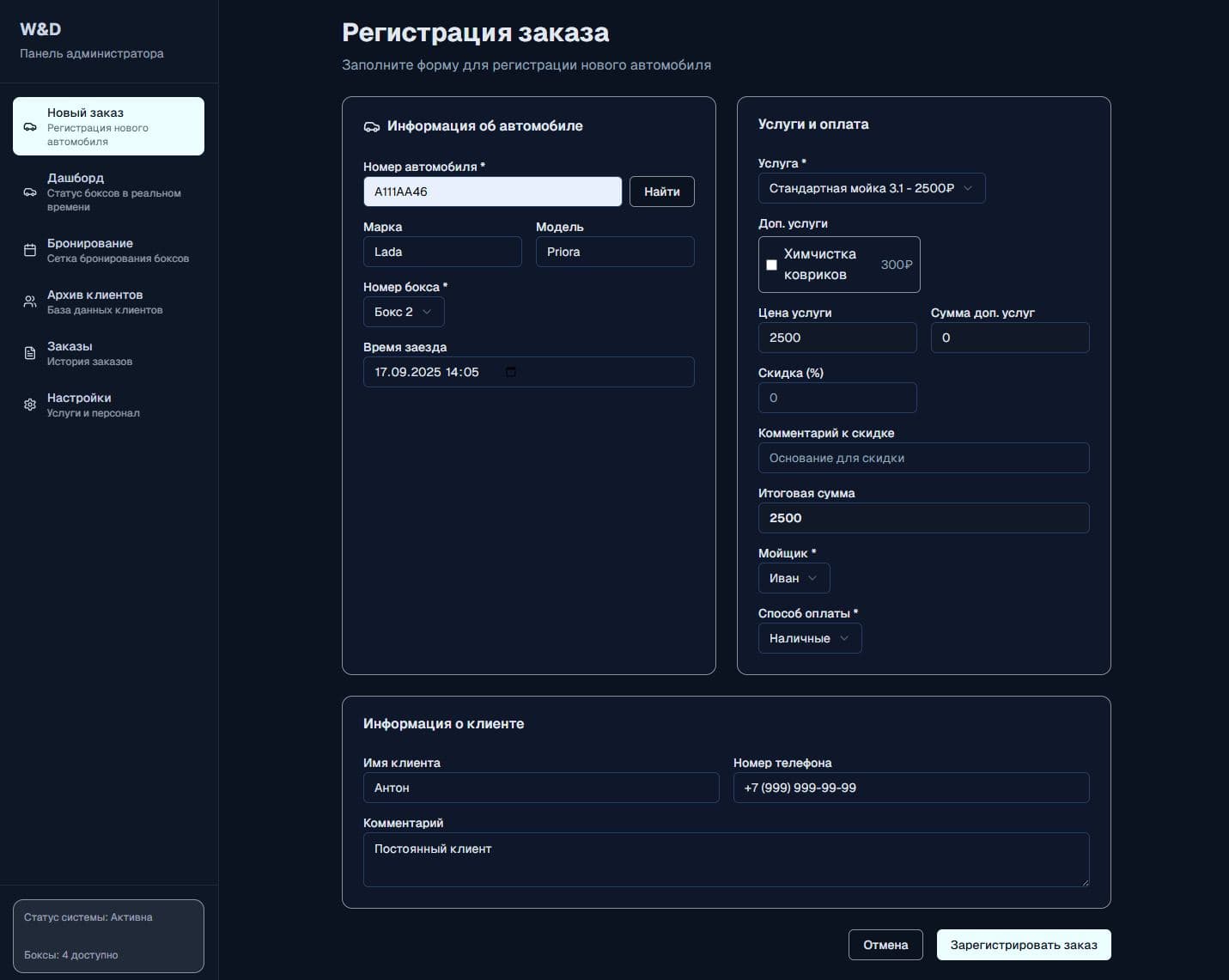Click the Скидка (%) input field

[x=837, y=398]
